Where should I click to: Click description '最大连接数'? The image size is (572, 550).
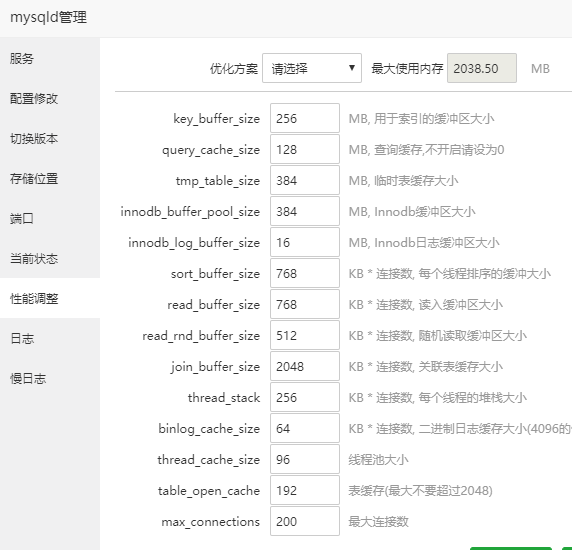pos(378,522)
